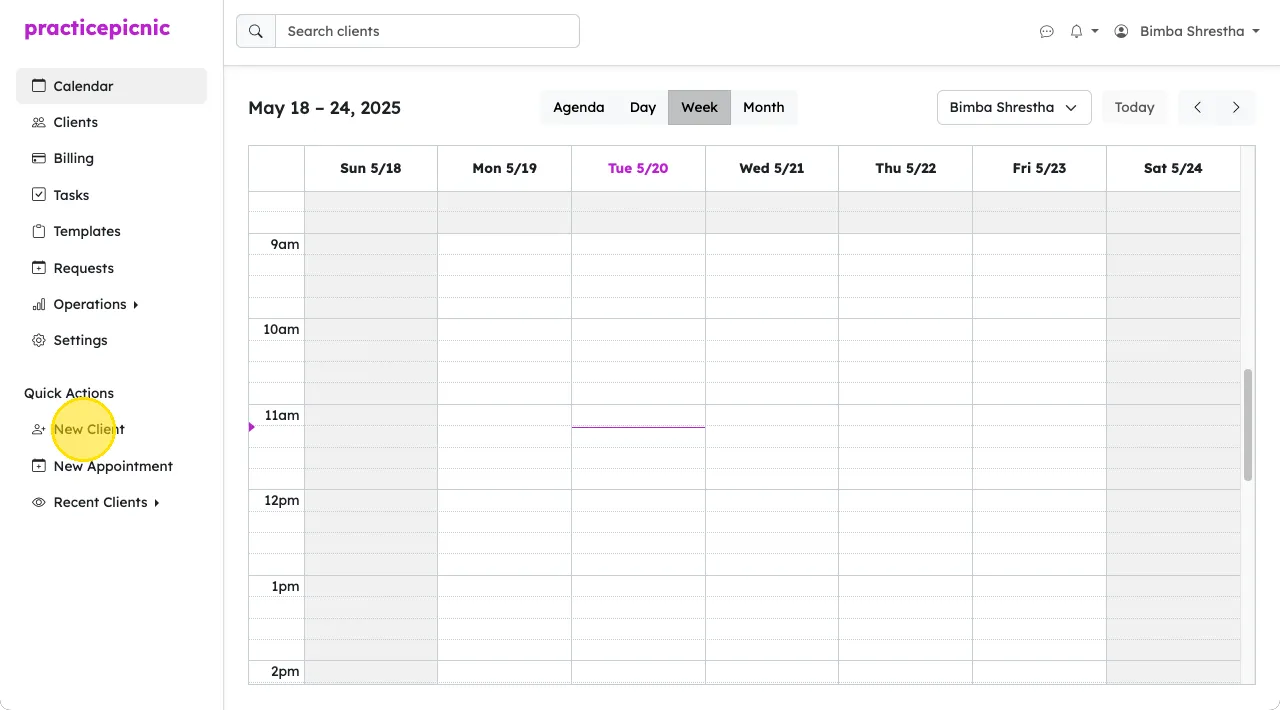Click the 12pm time label
1280x710 pixels.
tap(282, 500)
